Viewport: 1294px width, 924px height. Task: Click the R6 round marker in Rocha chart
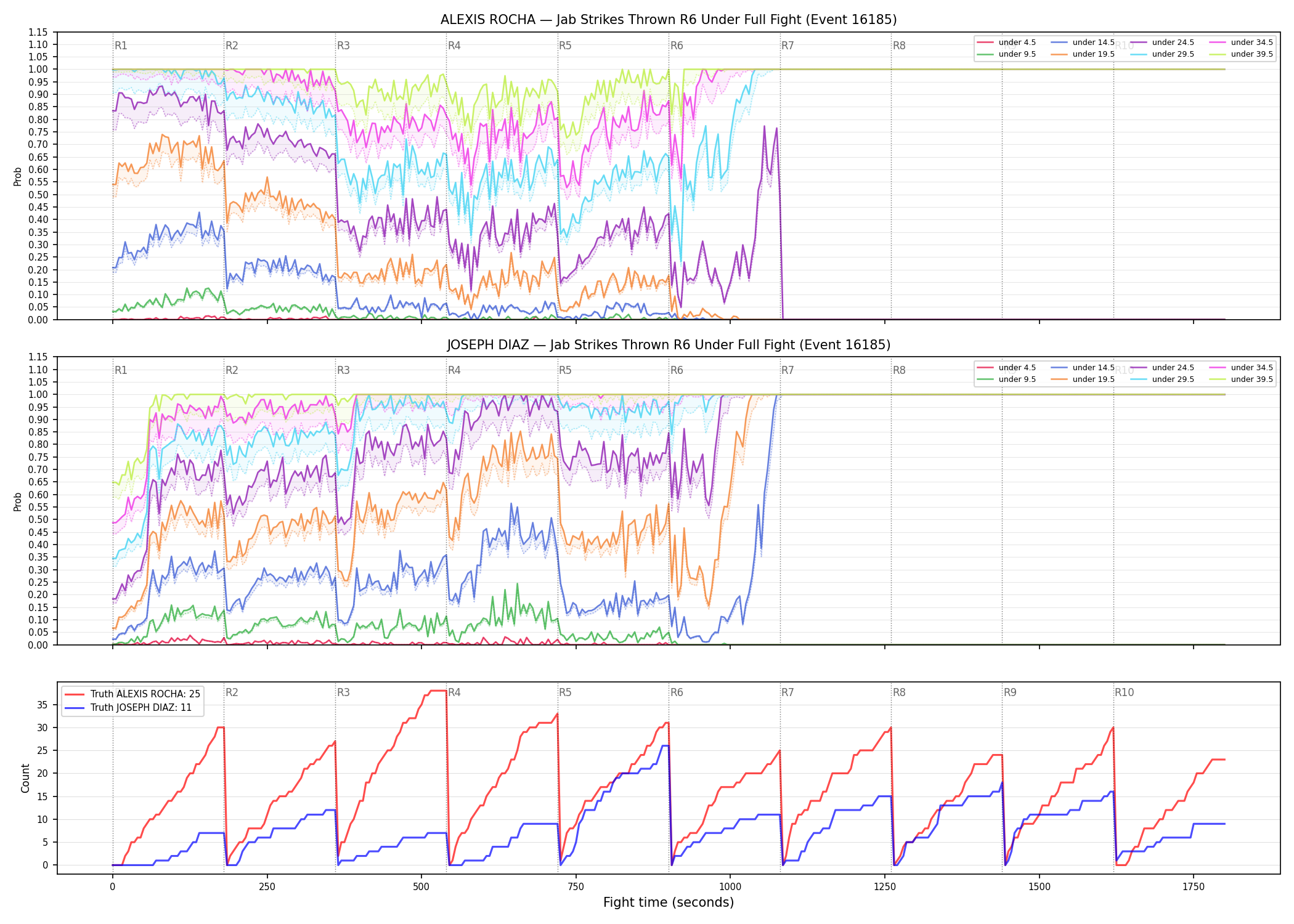677,46
